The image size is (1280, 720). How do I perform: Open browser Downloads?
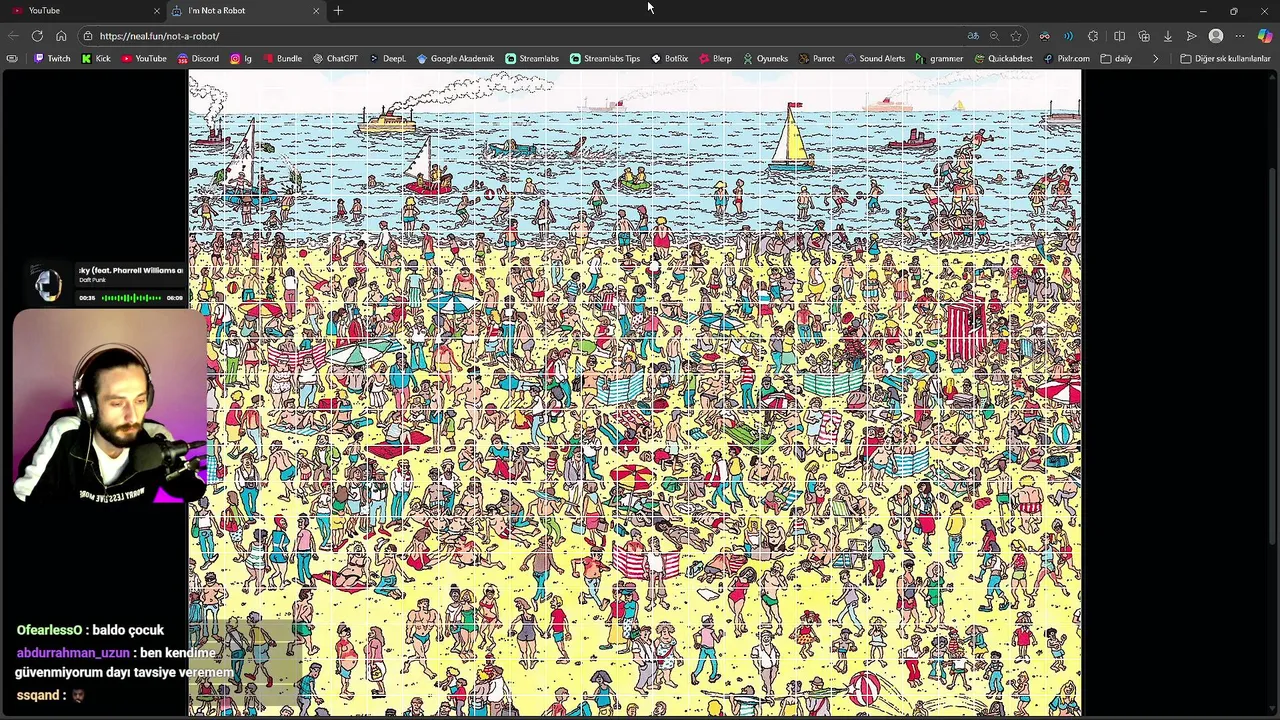[1167, 36]
